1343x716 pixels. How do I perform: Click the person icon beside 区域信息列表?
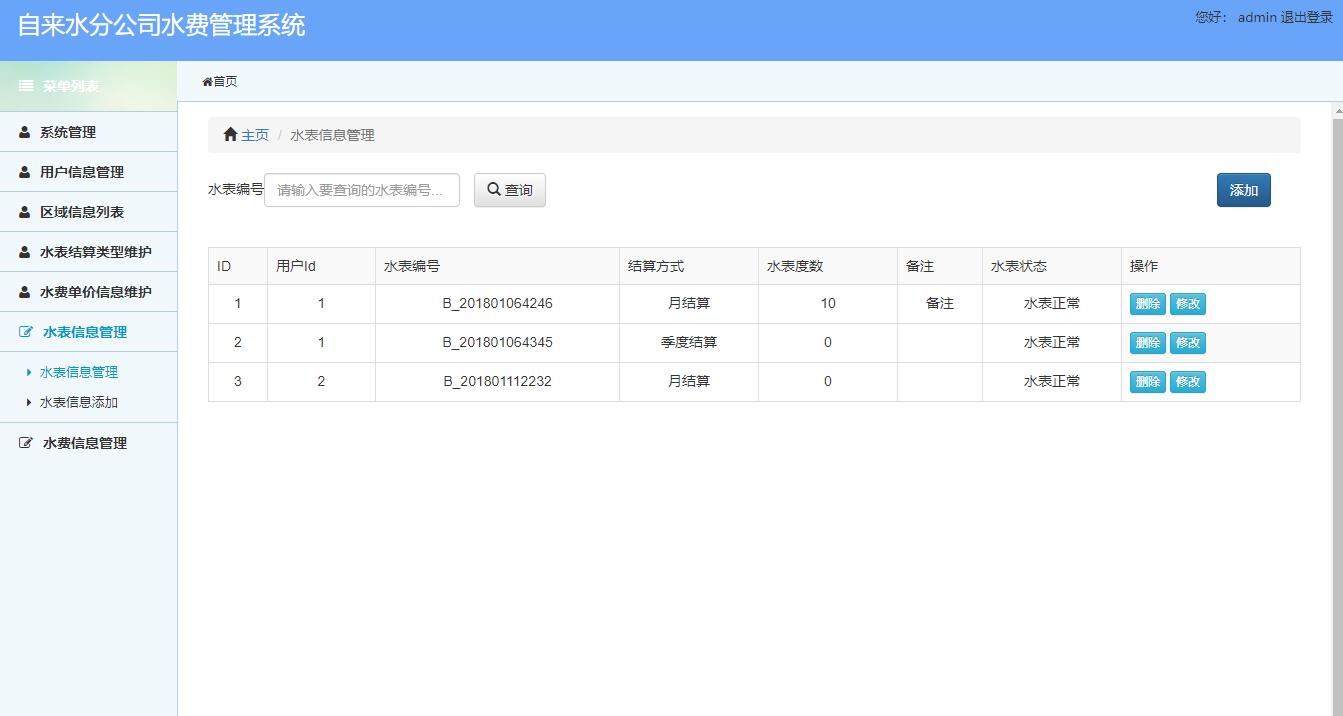point(24,211)
